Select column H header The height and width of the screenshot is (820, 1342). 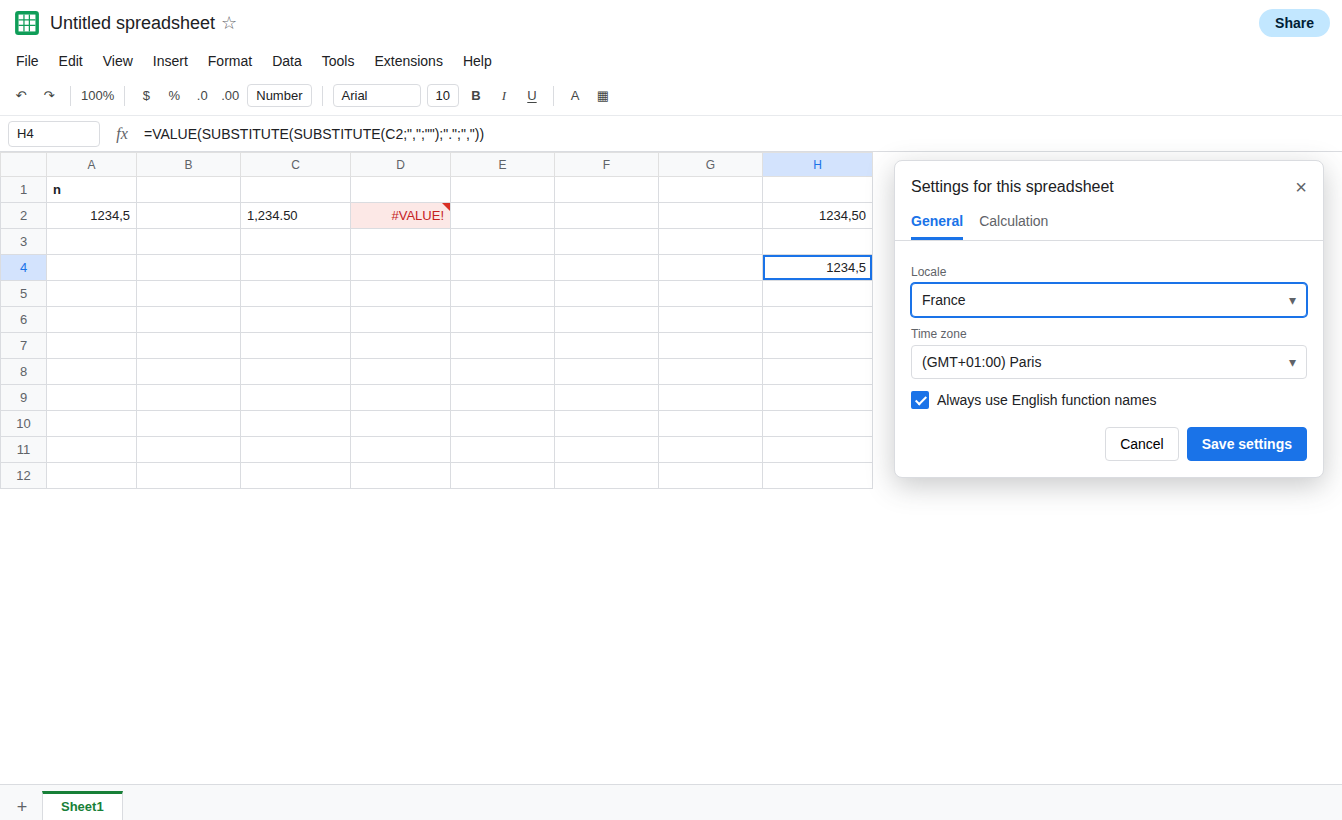click(817, 165)
